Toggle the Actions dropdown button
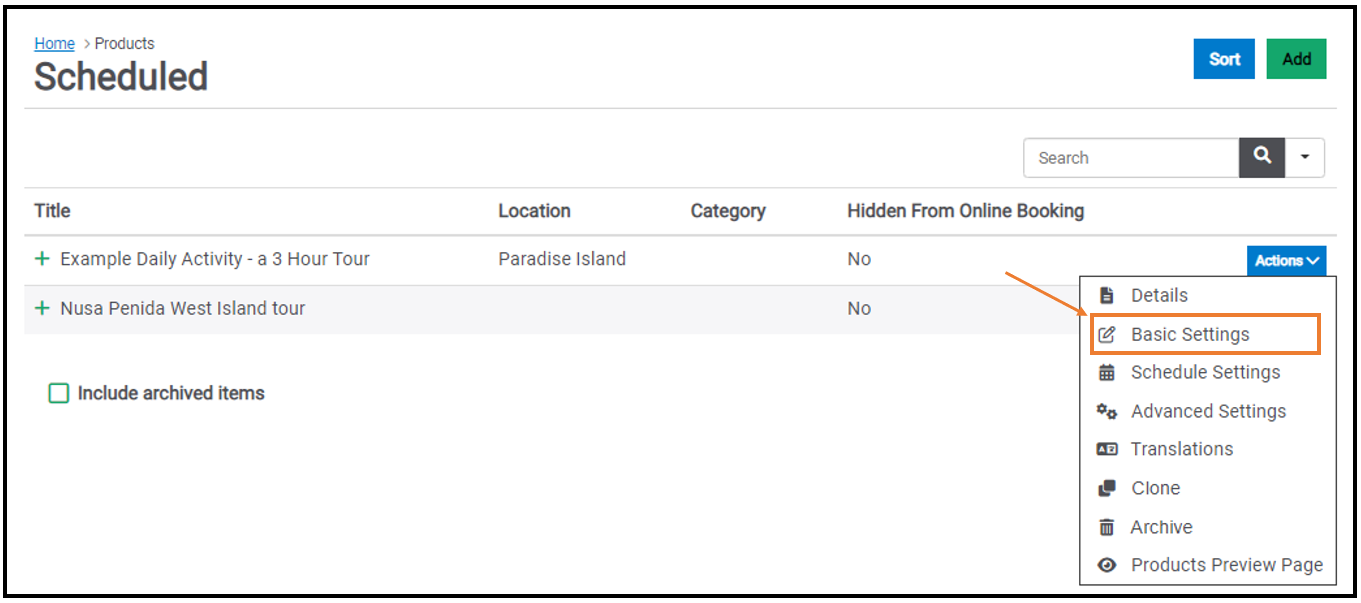The width and height of the screenshot is (1361, 603). point(1287,260)
